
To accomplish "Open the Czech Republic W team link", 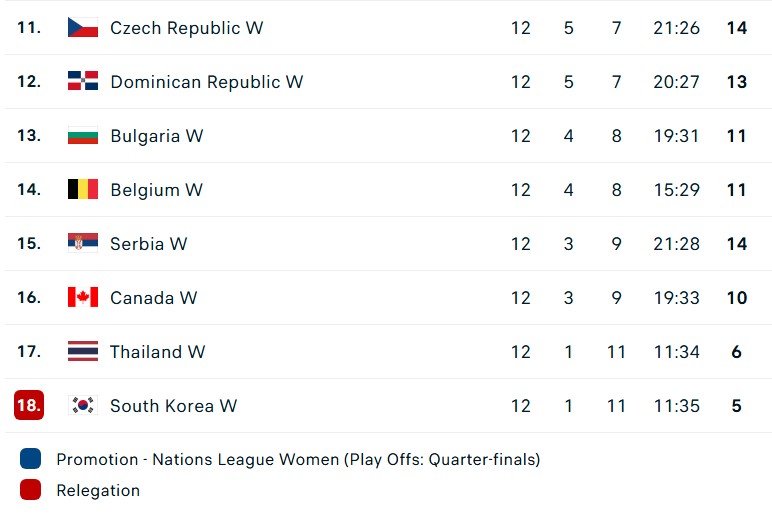I will (187, 28).
